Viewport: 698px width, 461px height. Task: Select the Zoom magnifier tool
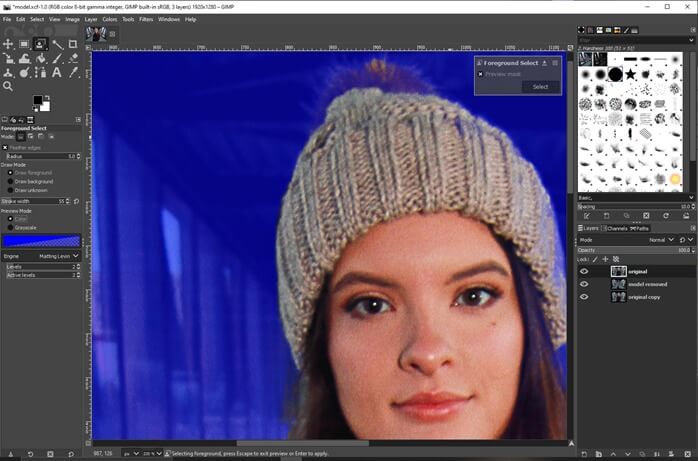pos(8,86)
